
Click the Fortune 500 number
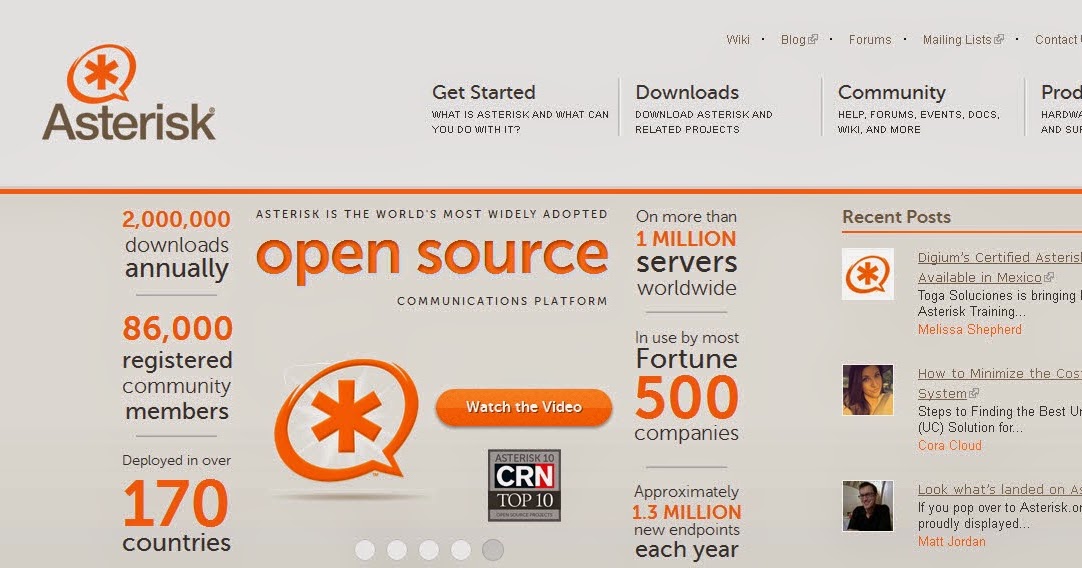pos(687,398)
